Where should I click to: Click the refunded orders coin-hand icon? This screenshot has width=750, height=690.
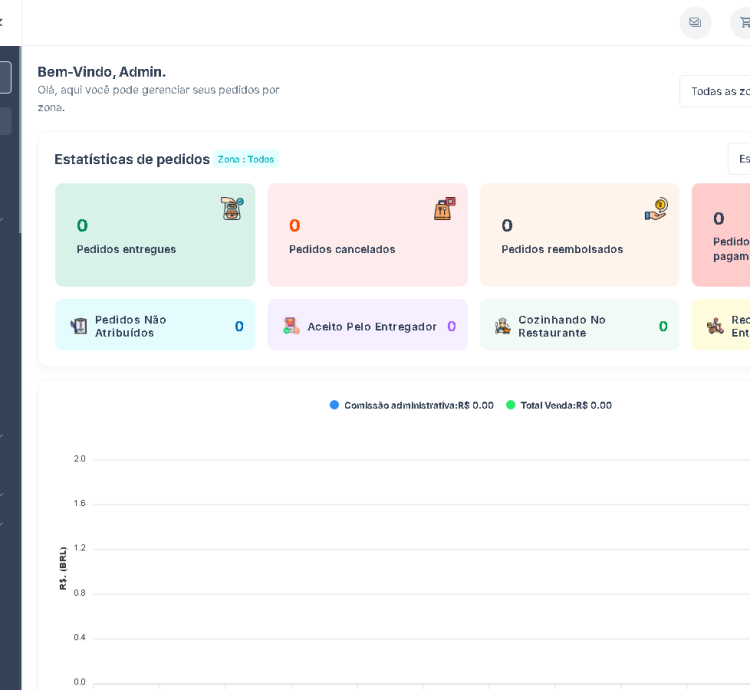[x=656, y=208]
